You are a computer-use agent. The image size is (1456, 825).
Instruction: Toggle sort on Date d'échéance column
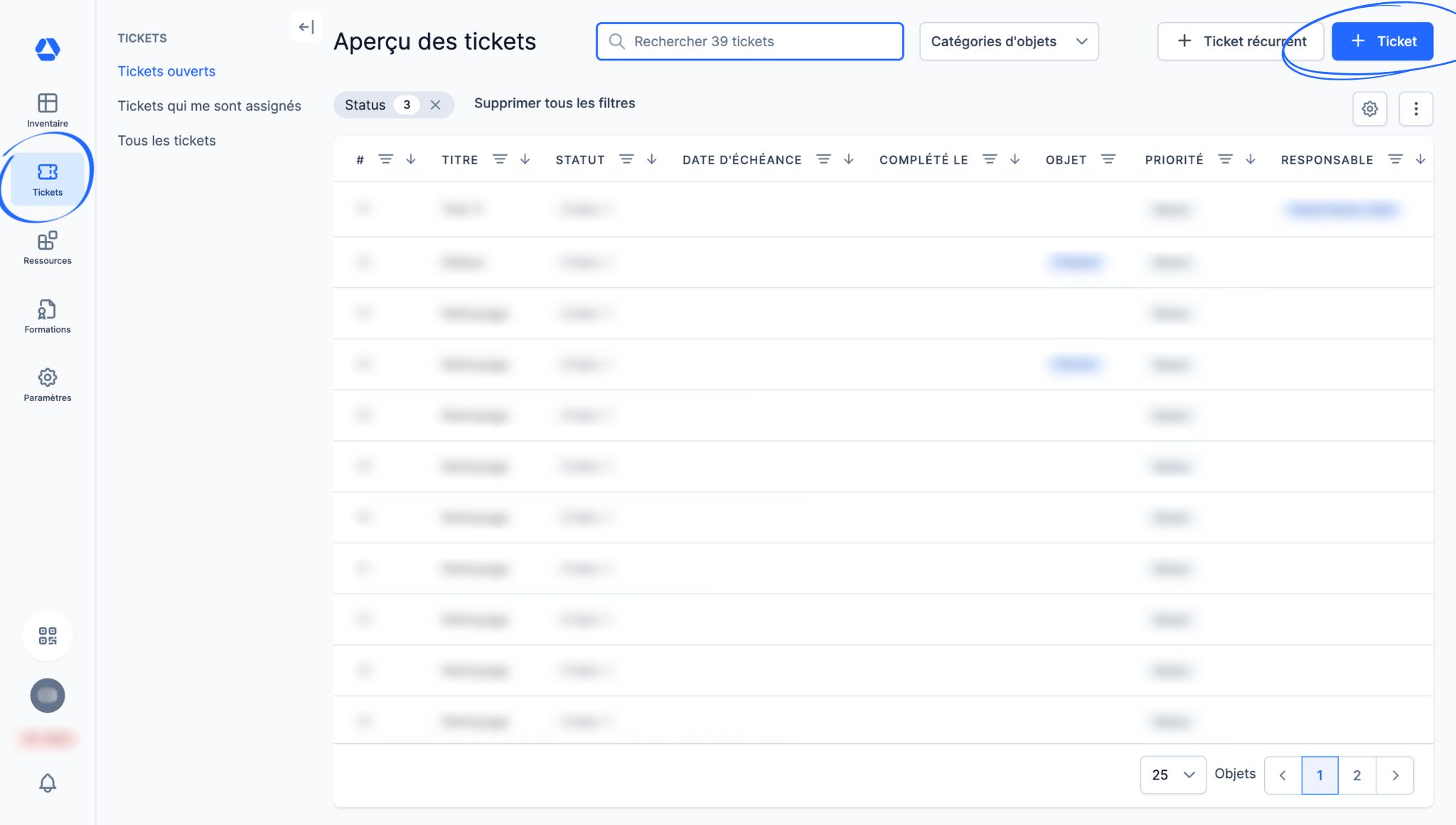click(x=849, y=159)
